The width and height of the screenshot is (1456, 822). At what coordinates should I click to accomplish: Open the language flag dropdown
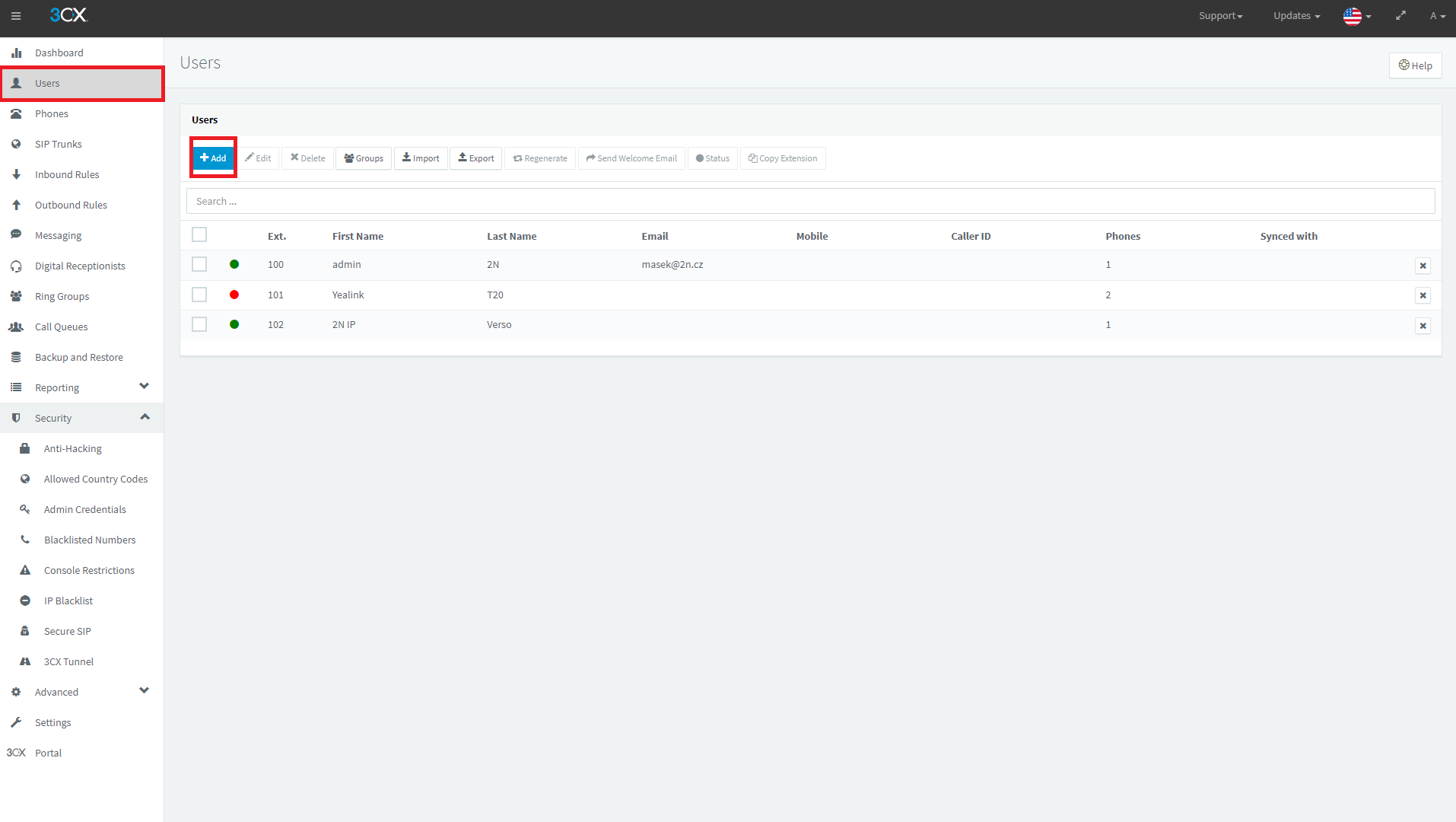tap(1357, 16)
